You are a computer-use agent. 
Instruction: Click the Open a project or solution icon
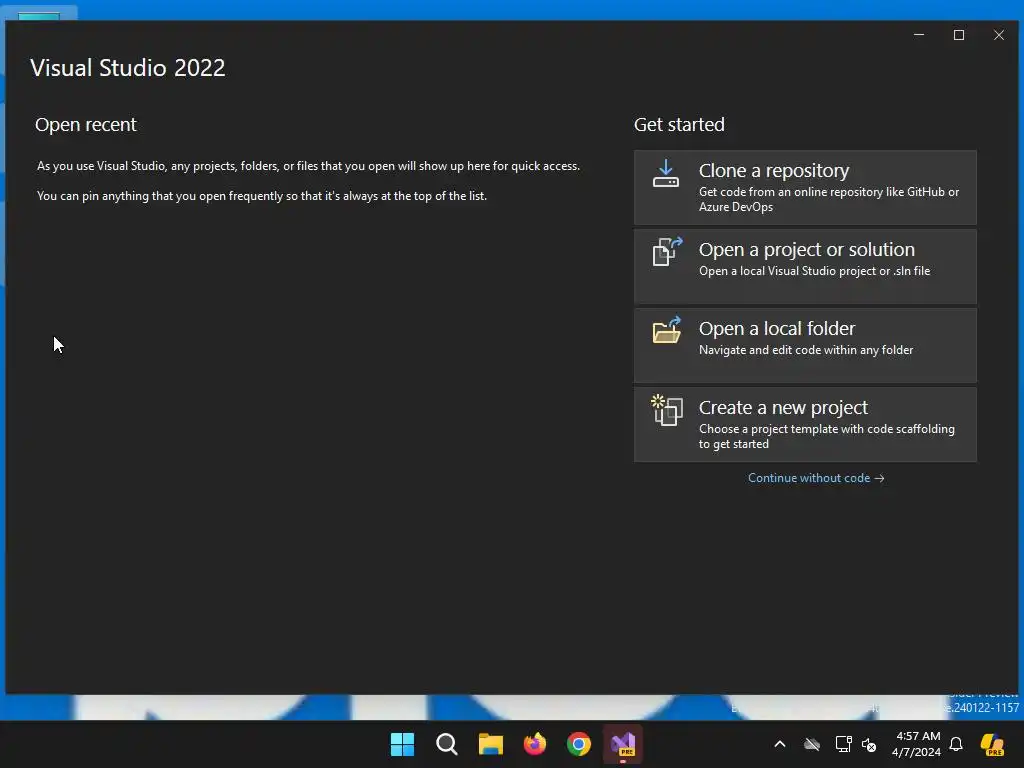pos(667,251)
